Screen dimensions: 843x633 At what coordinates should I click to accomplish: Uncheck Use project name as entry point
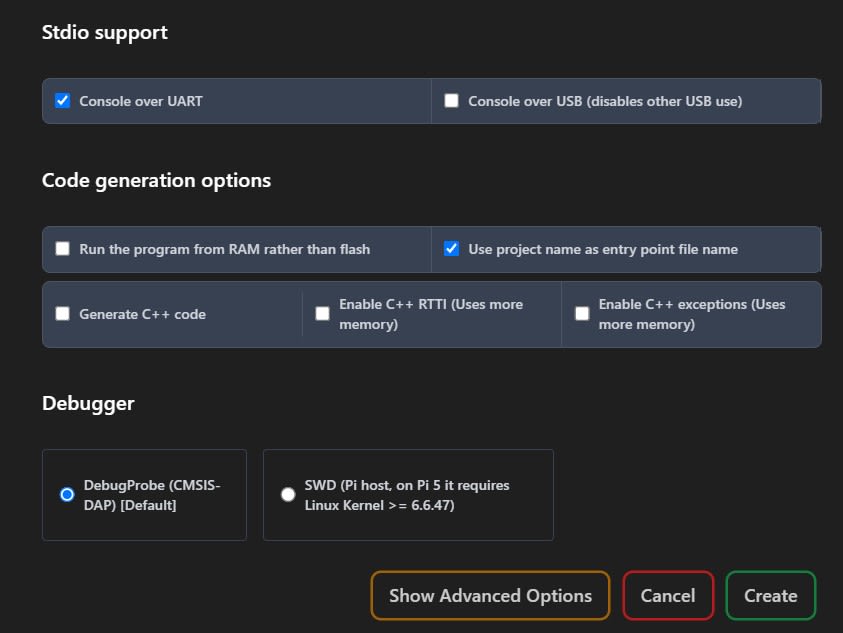[451, 249]
